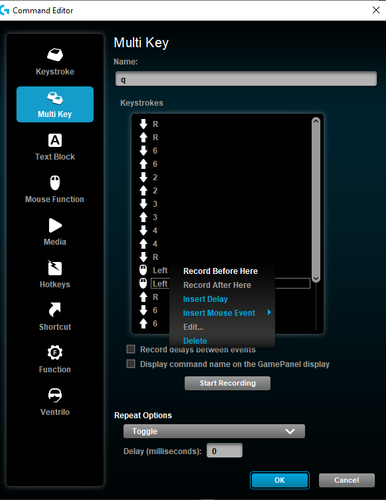
Task: Click the Cancel button
Action: tap(347, 480)
